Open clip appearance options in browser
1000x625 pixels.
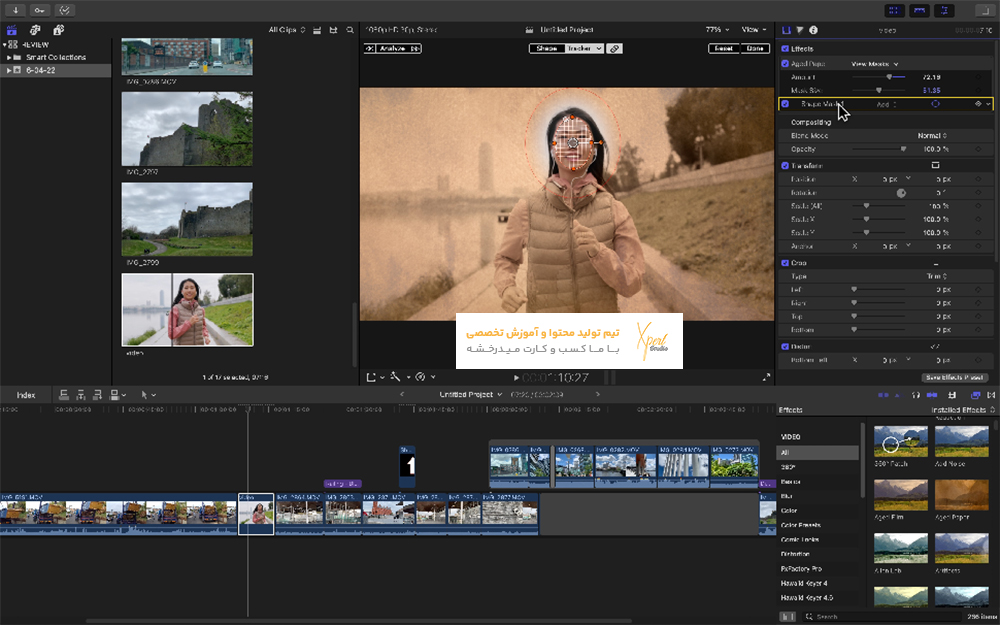(333, 30)
